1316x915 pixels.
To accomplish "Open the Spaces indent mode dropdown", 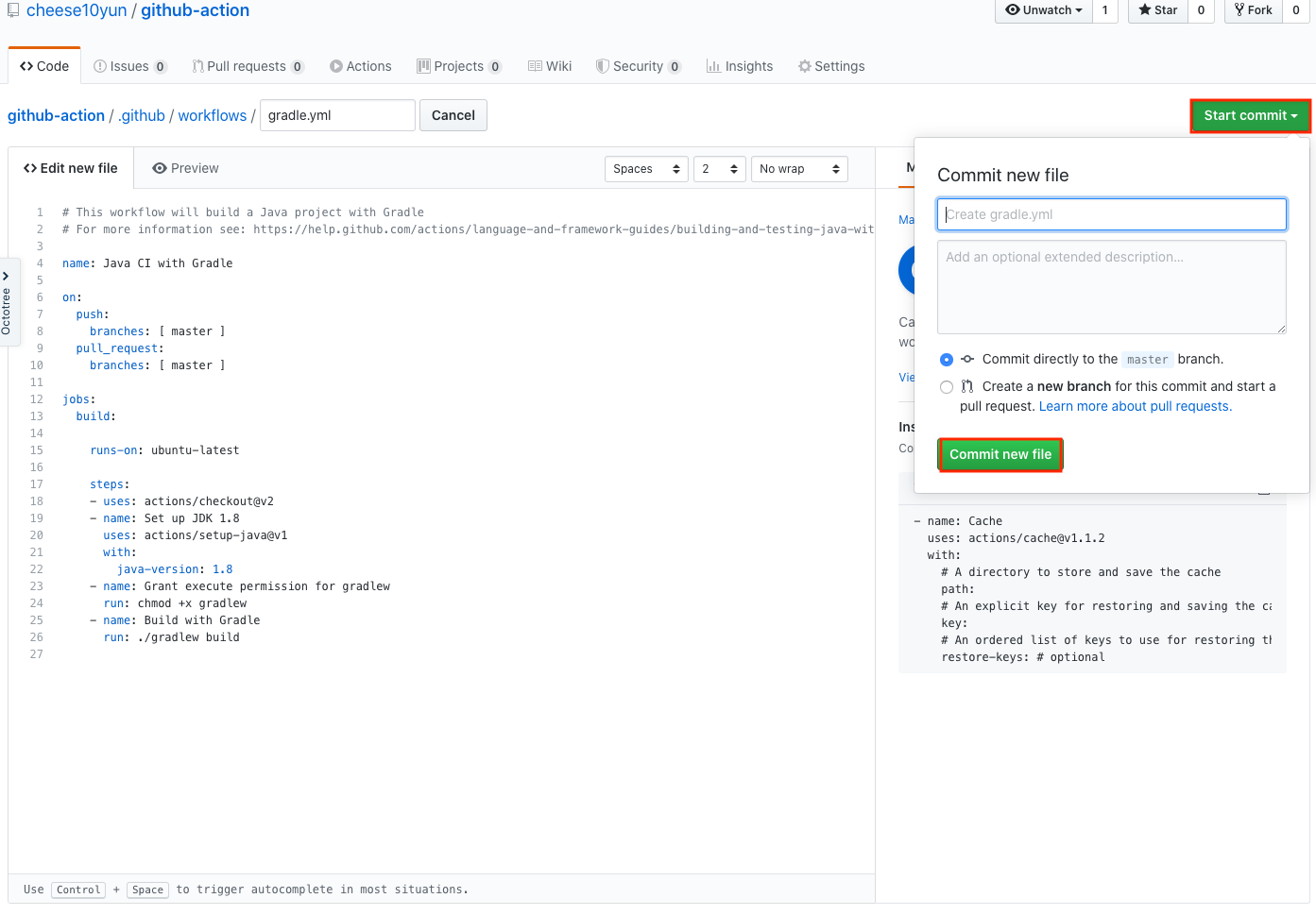I will [x=646, y=169].
